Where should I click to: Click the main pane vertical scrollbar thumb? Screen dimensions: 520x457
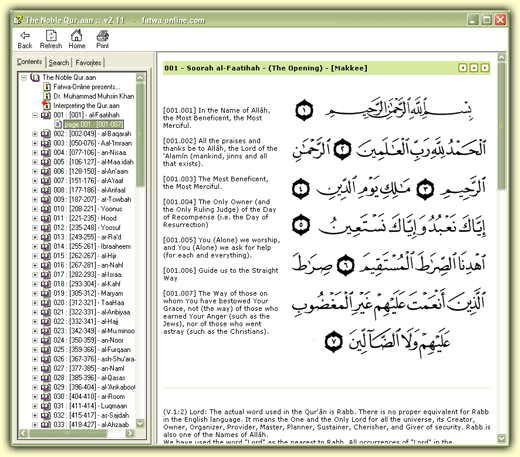501,127
